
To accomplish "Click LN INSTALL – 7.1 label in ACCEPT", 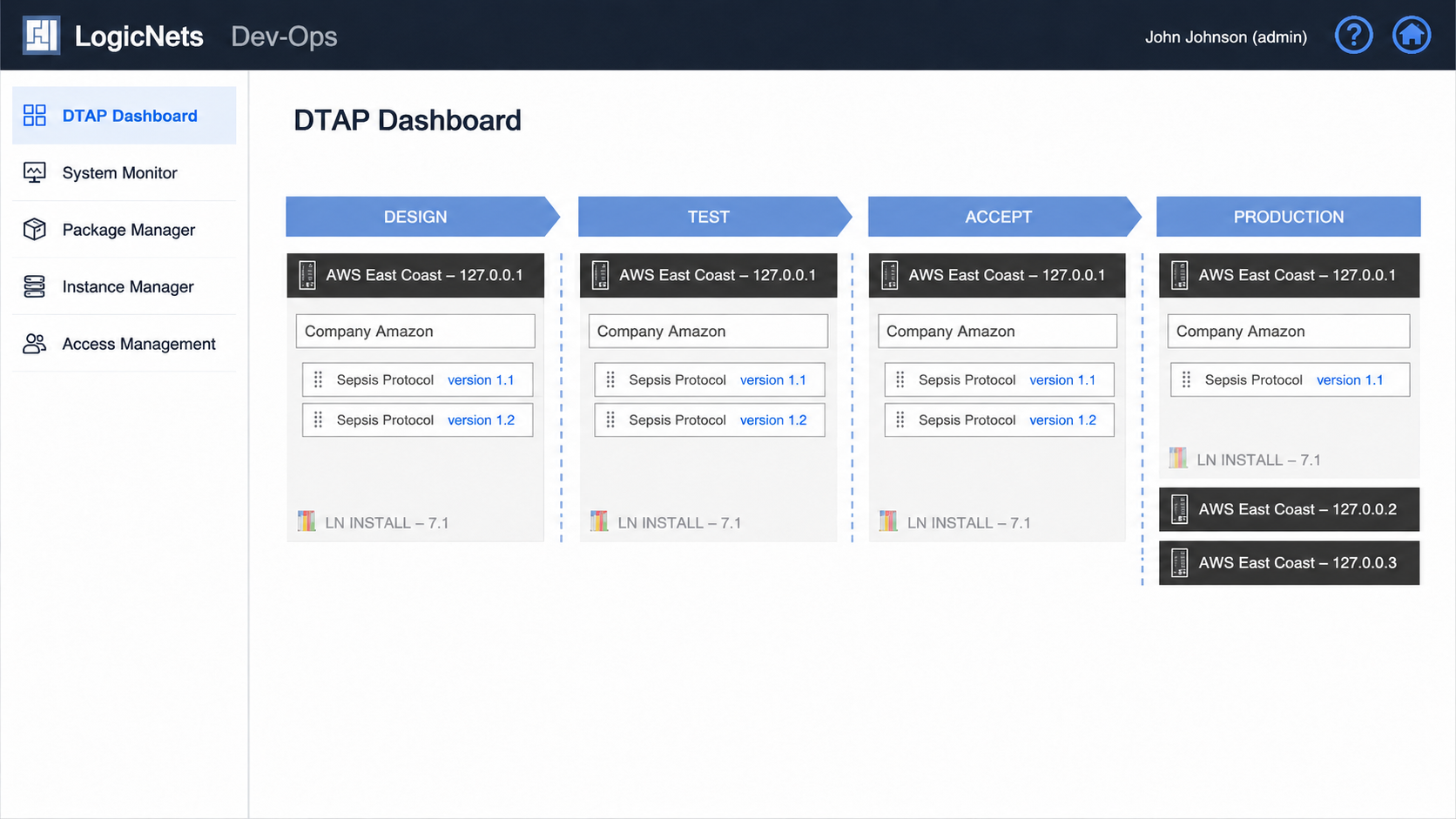I will [968, 522].
